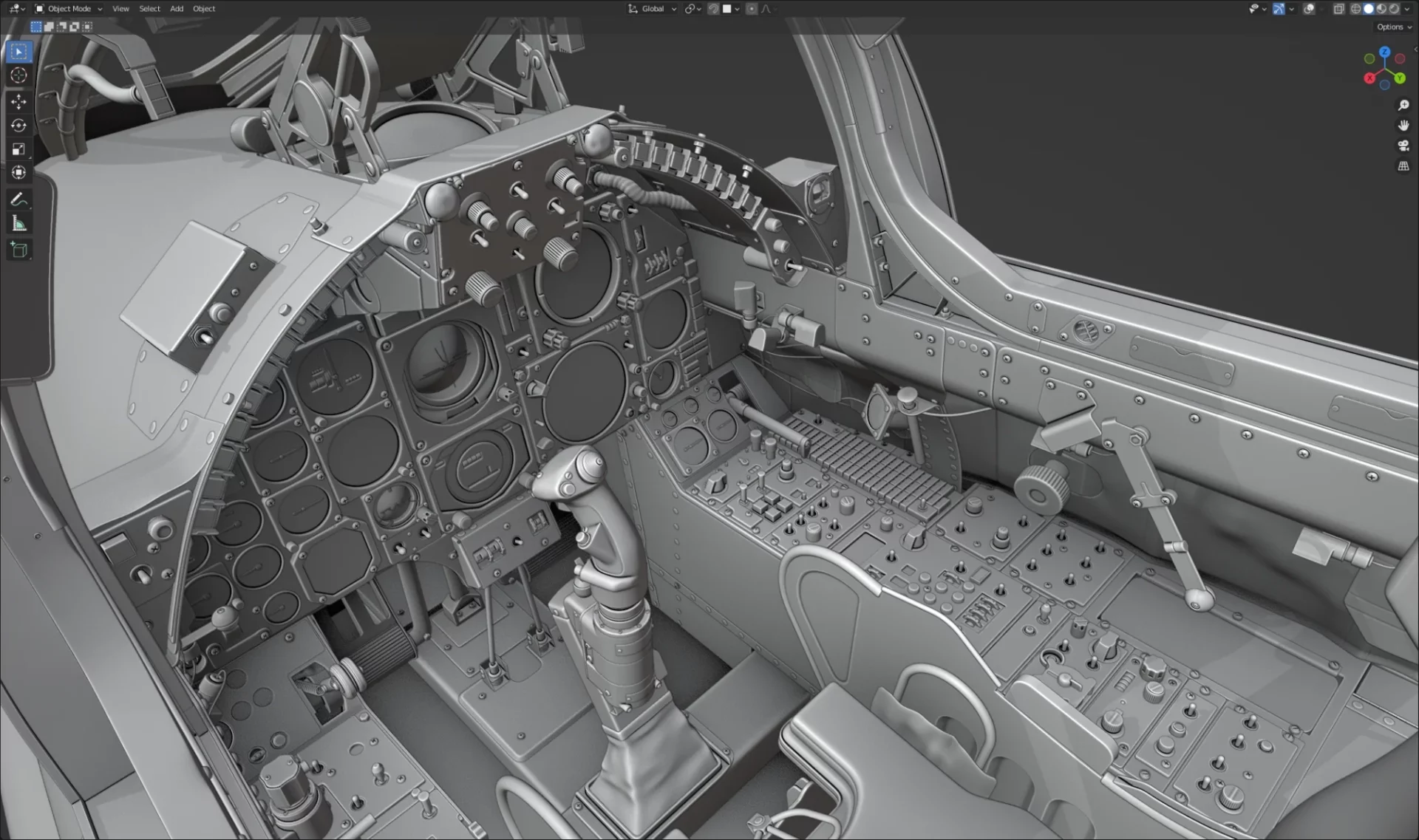Image resolution: width=1419 pixels, height=840 pixels.
Task: Select the Annotate pencil tool
Action: (18, 199)
